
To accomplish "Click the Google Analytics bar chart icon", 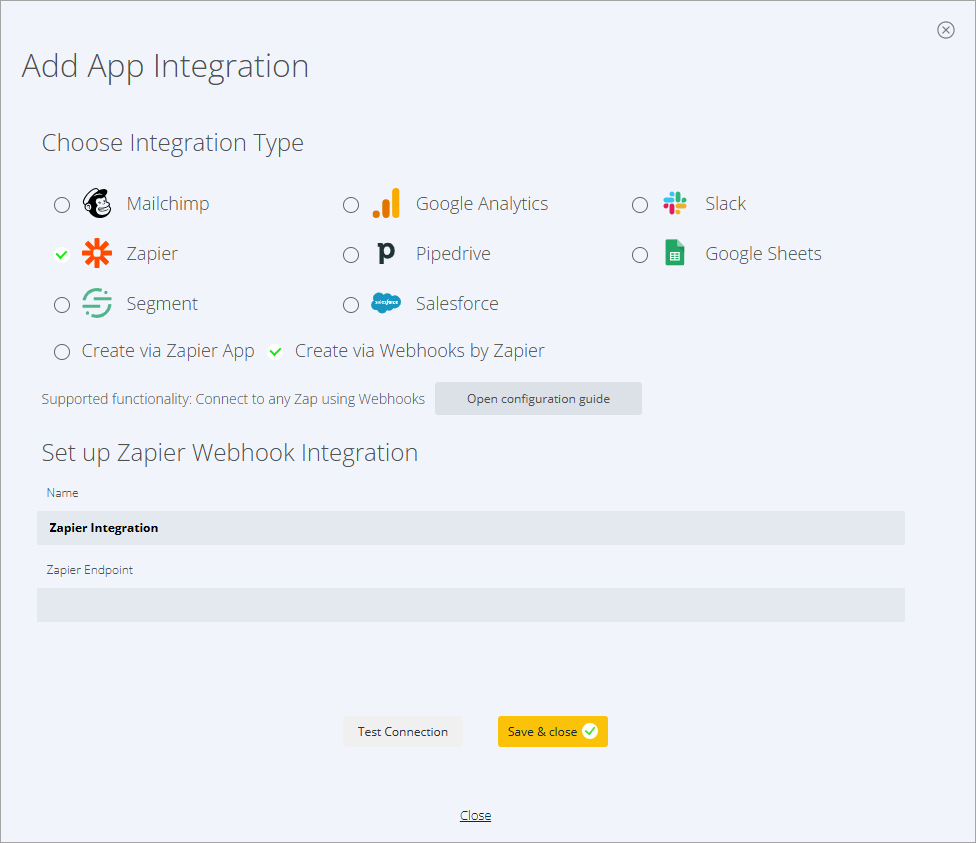I will [x=386, y=203].
